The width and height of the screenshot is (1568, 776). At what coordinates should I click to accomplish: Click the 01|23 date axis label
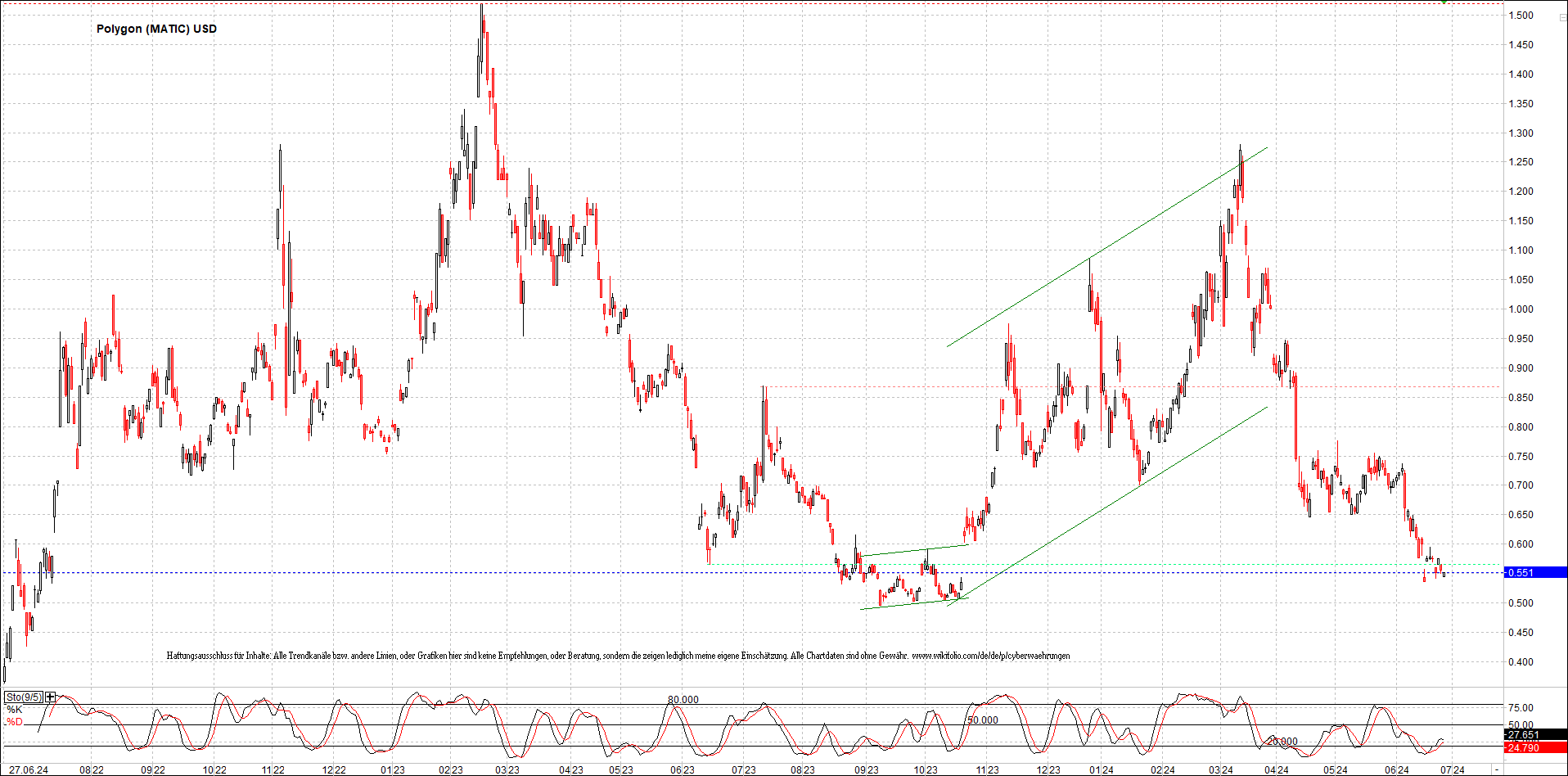tap(393, 769)
